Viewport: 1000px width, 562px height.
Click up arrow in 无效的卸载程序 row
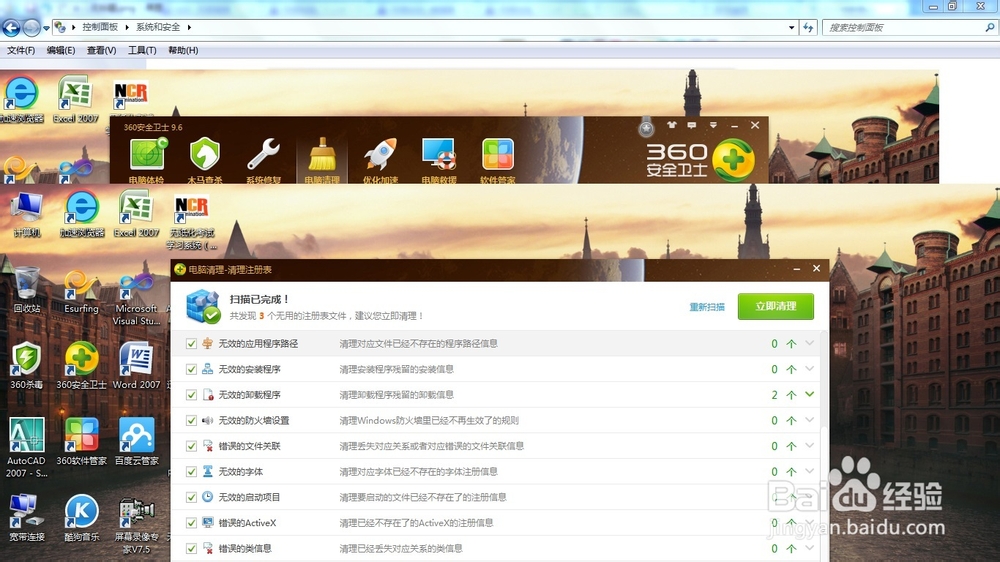pyautogui.click(x=791, y=395)
